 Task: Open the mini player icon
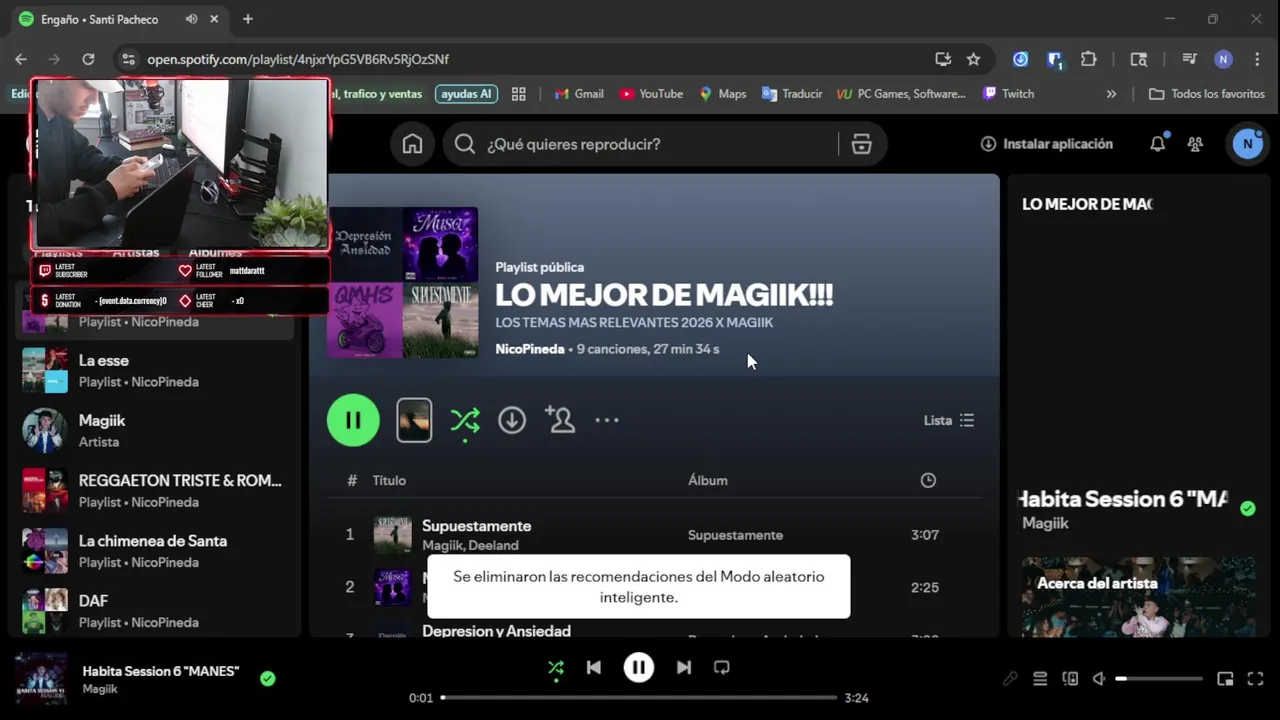pyautogui.click(x=1225, y=679)
